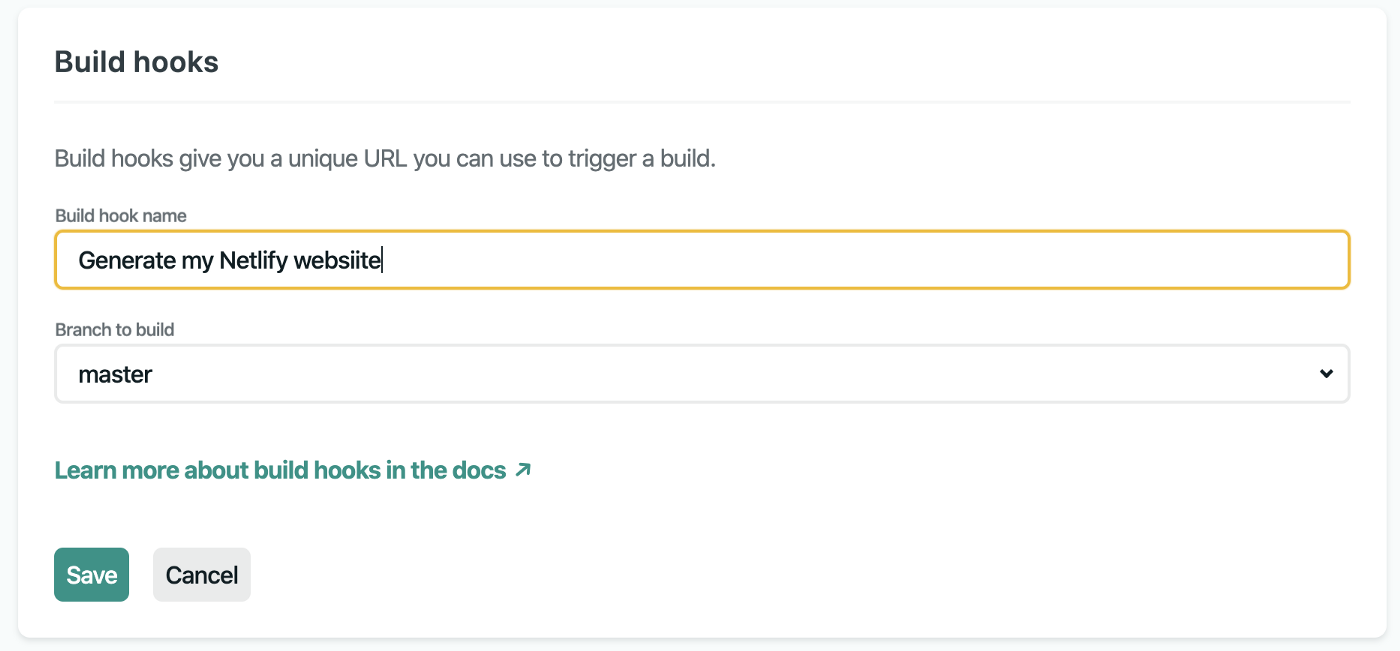The height and width of the screenshot is (651, 1400).
Task: Click the 'Branch to build' label
Action: (x=114, y=329)
